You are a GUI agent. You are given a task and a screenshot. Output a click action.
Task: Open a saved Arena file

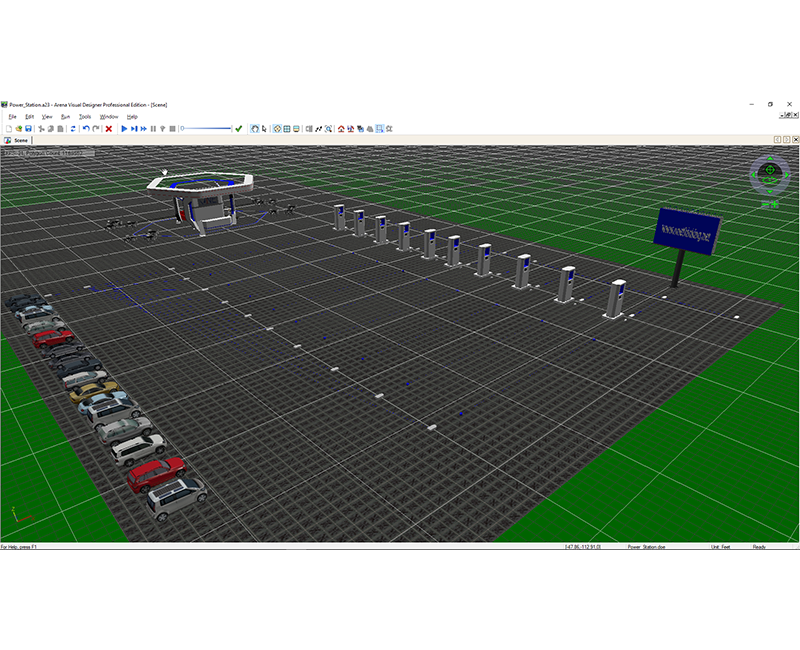tap(19, 128)
